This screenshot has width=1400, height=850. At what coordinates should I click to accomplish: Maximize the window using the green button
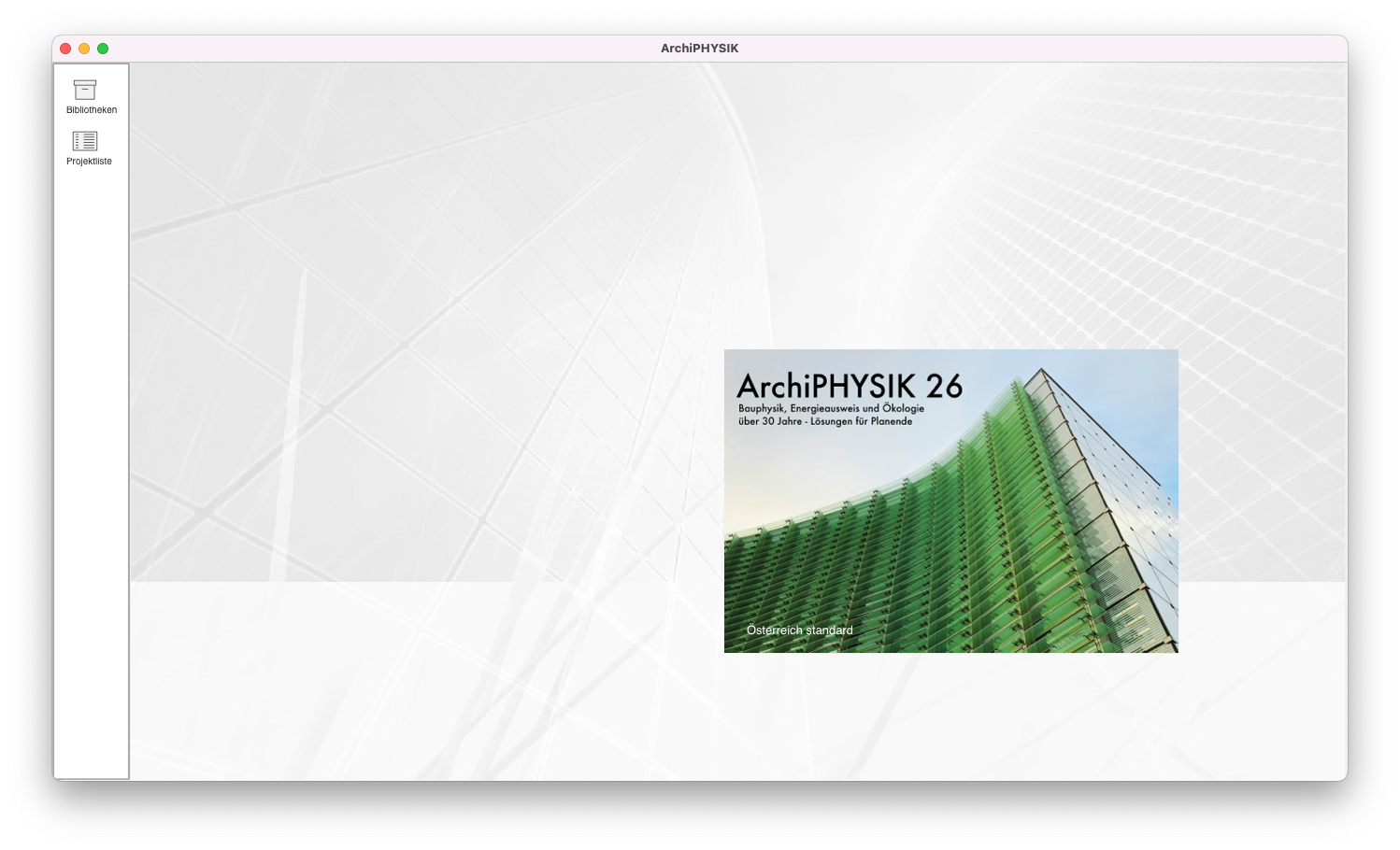pos(103,49)
